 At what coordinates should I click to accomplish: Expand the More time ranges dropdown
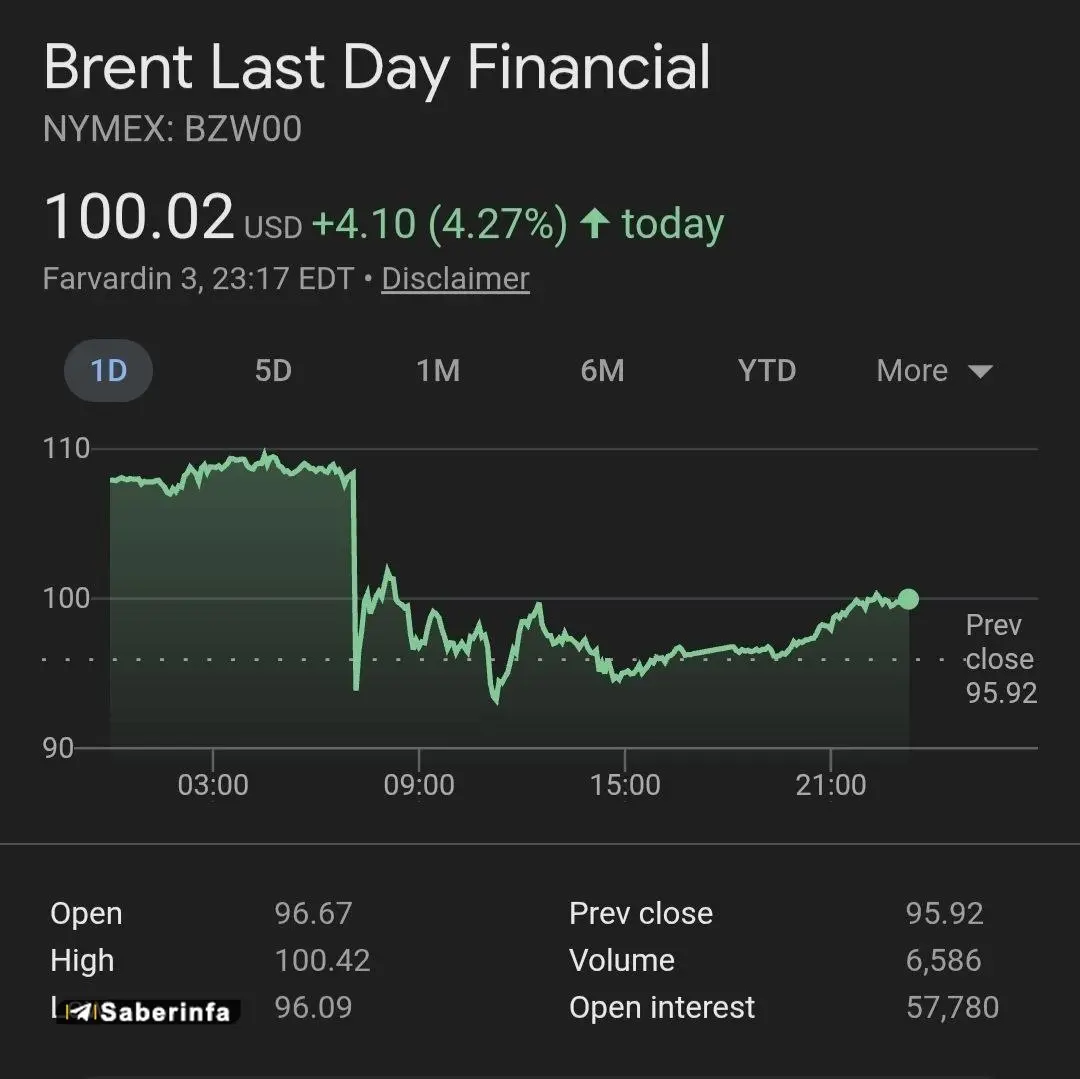coord(912,371)
